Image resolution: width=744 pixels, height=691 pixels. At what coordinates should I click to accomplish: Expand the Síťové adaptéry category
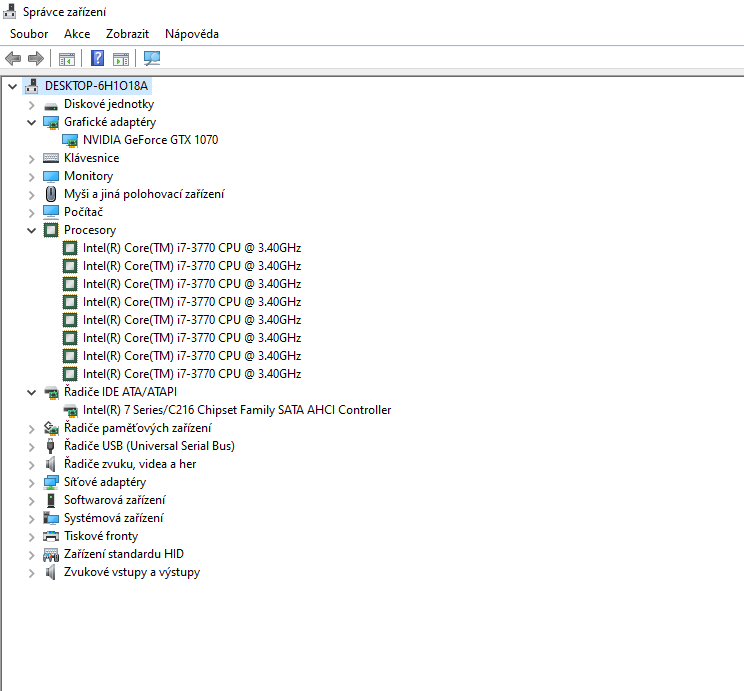click(x=31, y=482)
